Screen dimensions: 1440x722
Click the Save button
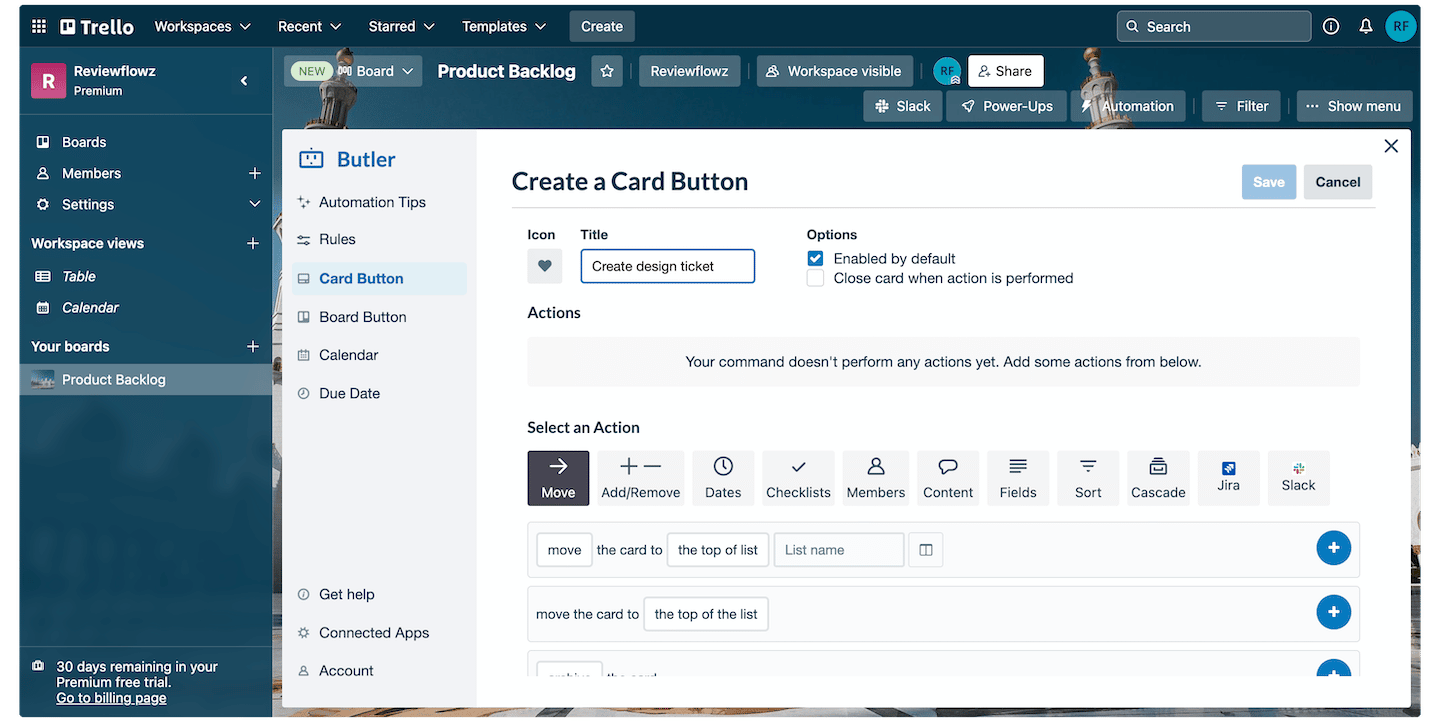(x=1269, y=182)
